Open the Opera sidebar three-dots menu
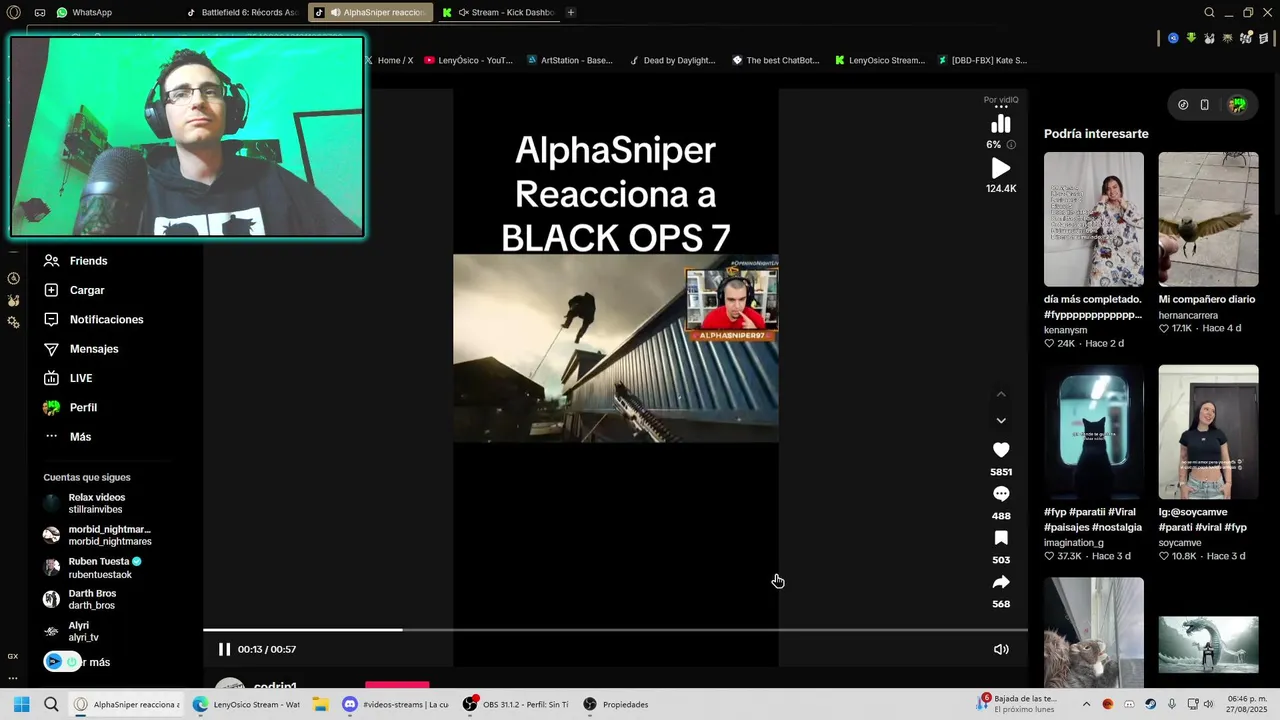Screen dimensions: 1280x720 click(x=13, y=677)
